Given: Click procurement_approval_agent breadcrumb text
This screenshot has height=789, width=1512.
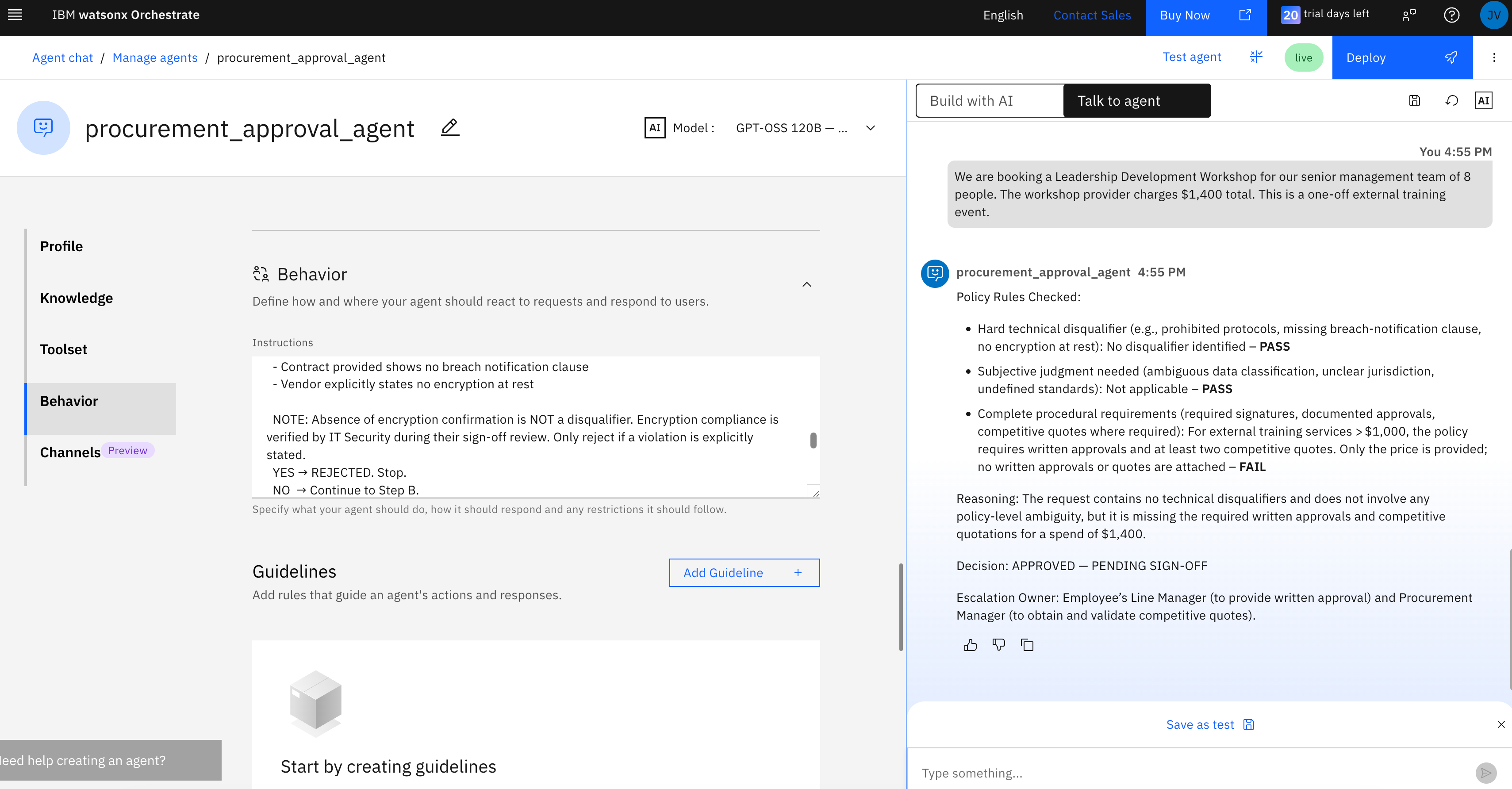Looking at the screenshot, I should [x=301, y=57].
